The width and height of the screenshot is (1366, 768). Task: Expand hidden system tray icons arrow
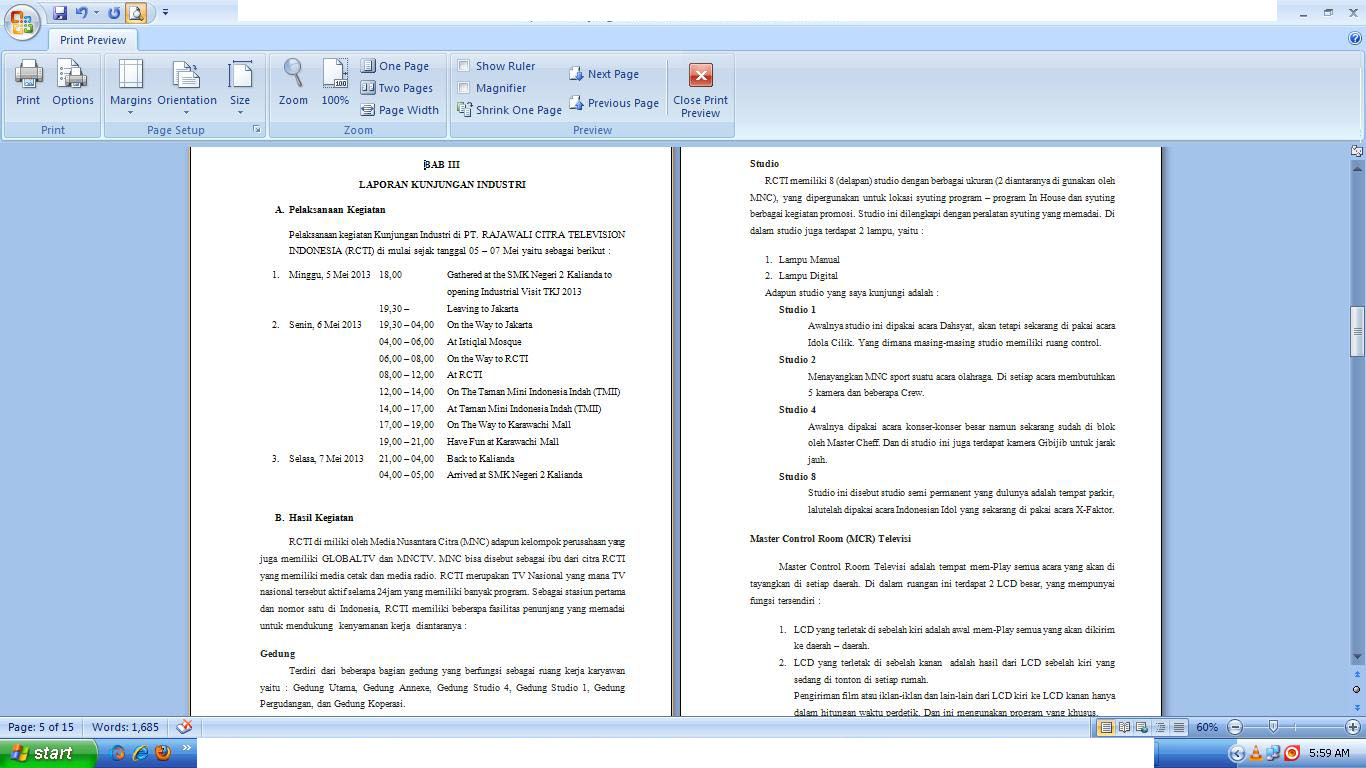1237,753
